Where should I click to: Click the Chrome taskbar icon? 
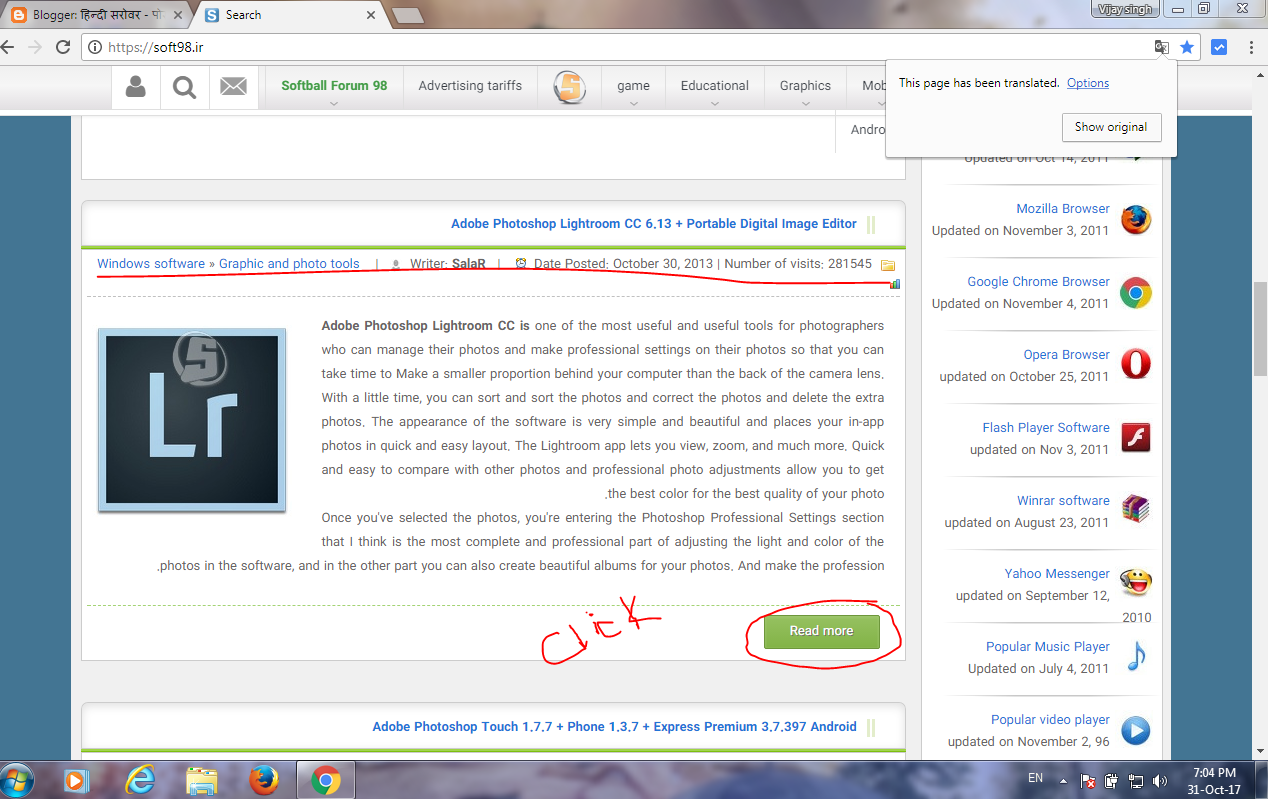tap(326, 780)
